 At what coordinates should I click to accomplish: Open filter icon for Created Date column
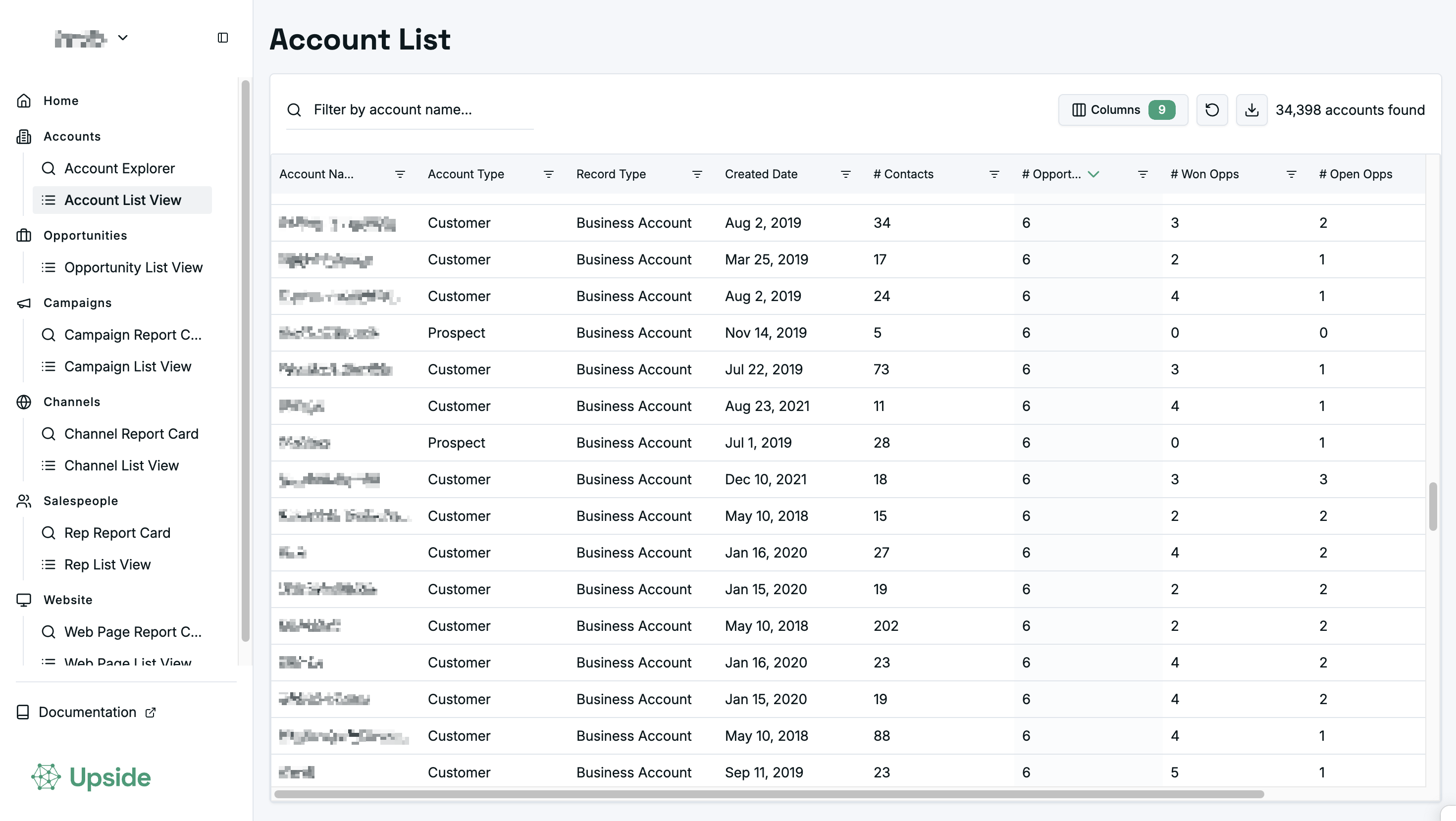pos(845,174)
